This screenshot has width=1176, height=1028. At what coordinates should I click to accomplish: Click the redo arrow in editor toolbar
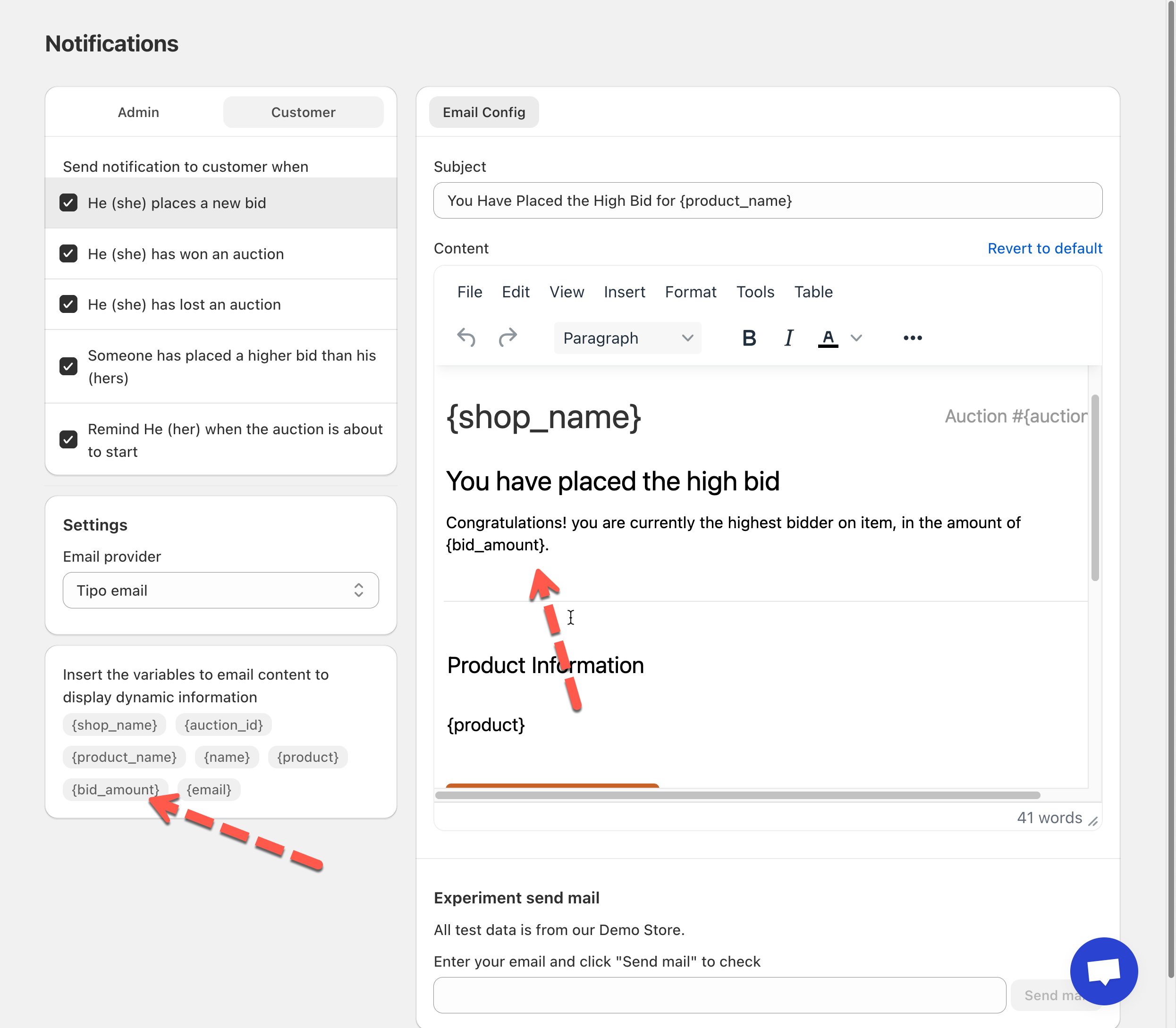508,338
